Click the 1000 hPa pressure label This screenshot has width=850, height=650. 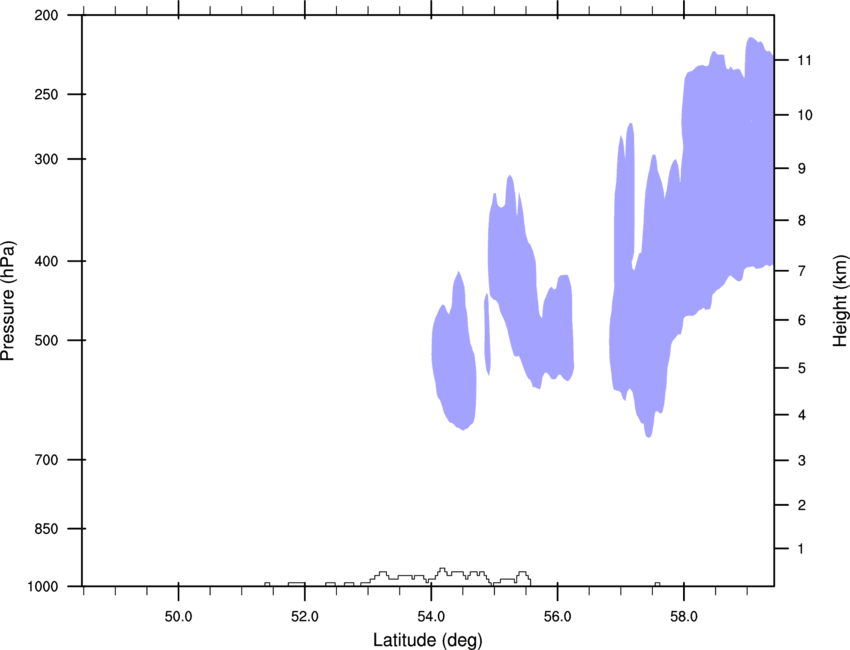pos(43,587)
